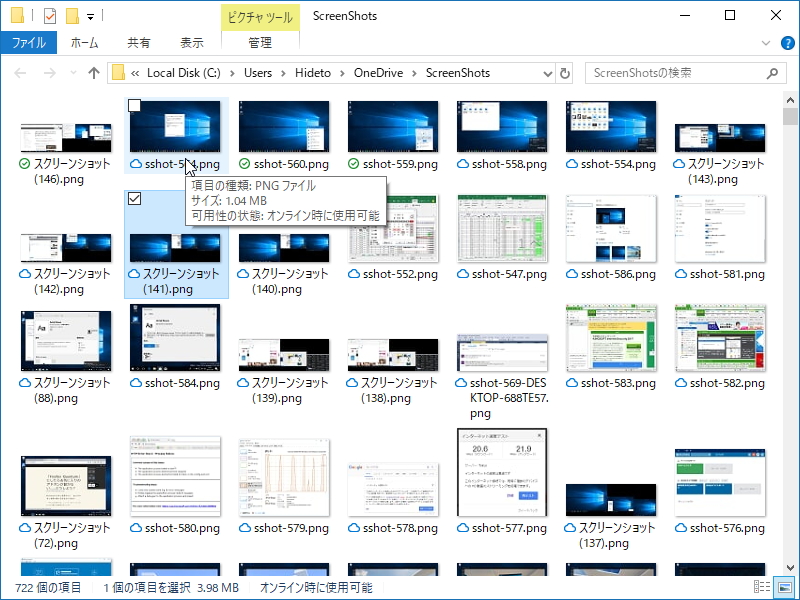Open the ピクチャ ツール 管理 tab

[260, 42]
